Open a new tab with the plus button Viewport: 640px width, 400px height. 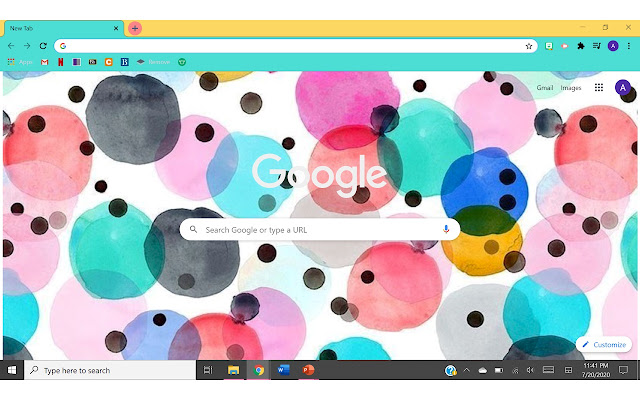135,28
